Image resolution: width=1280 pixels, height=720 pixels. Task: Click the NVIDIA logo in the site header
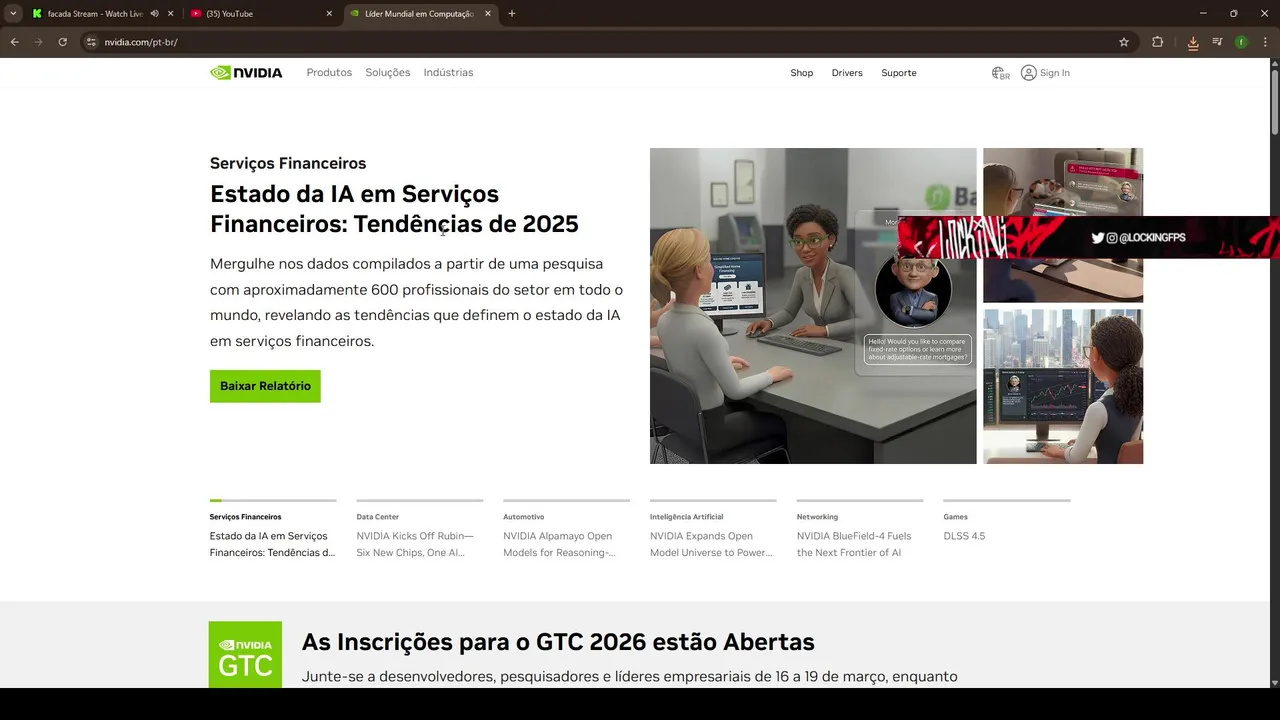click(246, 73)
